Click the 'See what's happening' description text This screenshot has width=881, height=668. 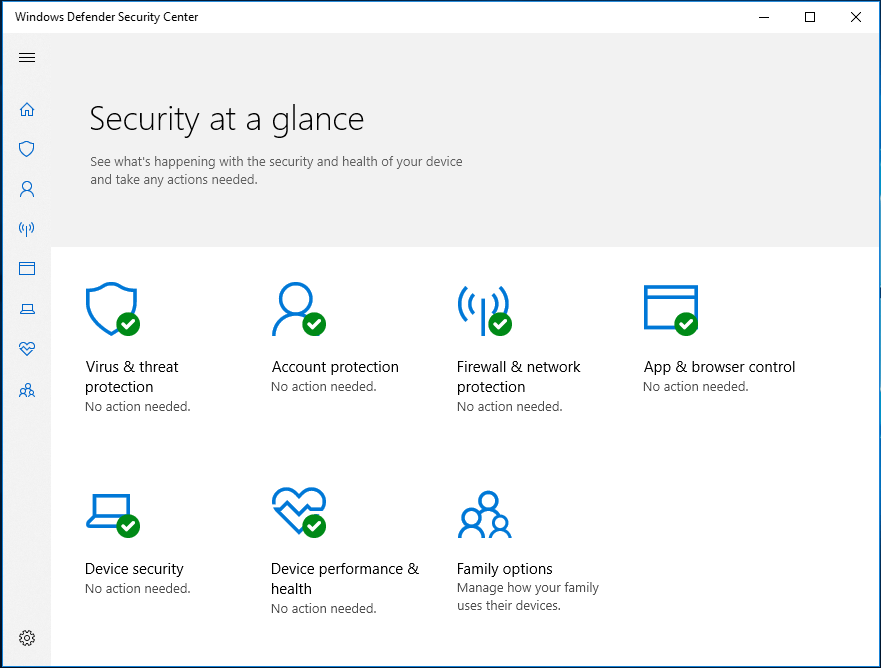tap(276, 170)
